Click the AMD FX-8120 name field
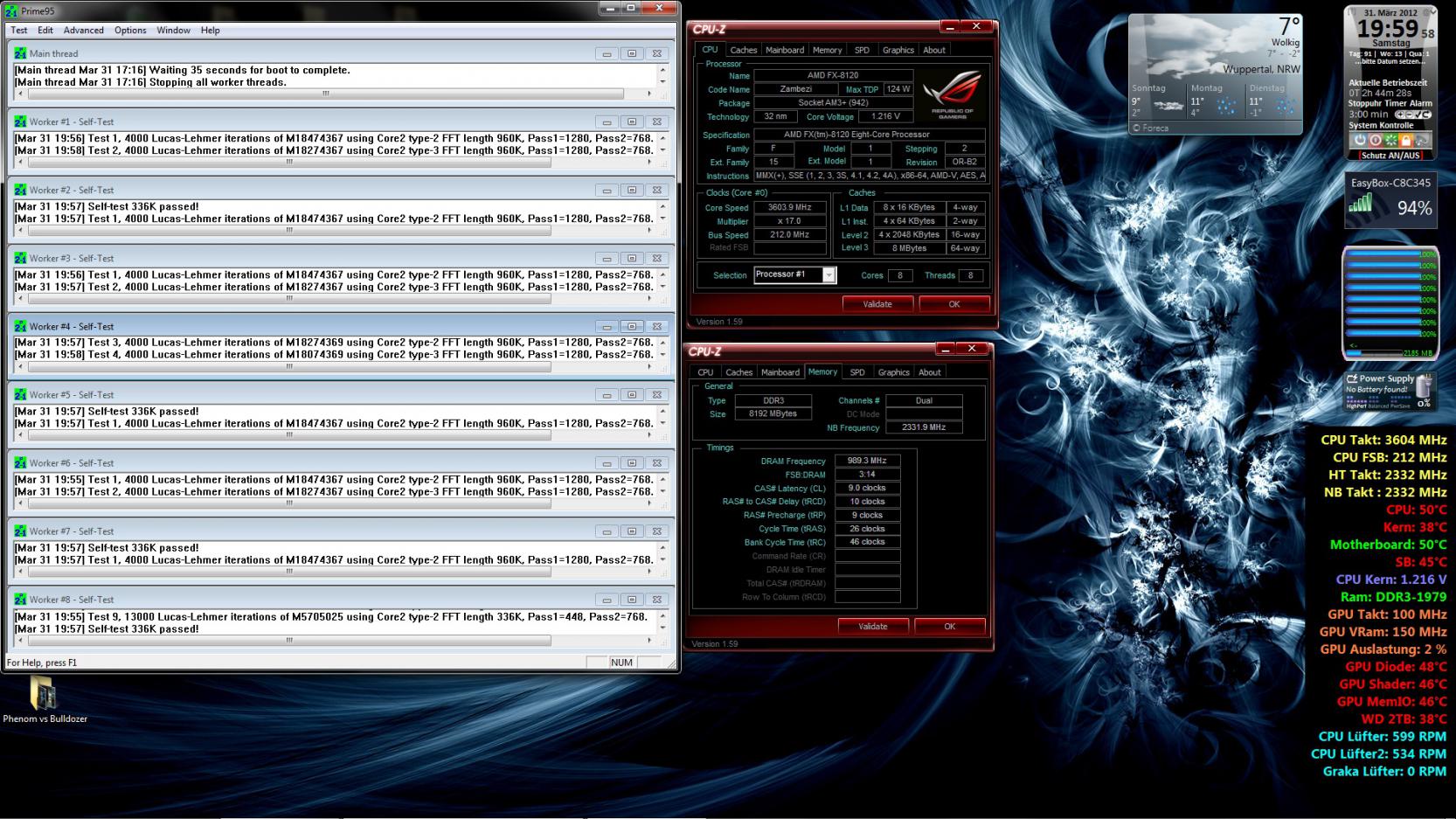 tap(833, 76)
